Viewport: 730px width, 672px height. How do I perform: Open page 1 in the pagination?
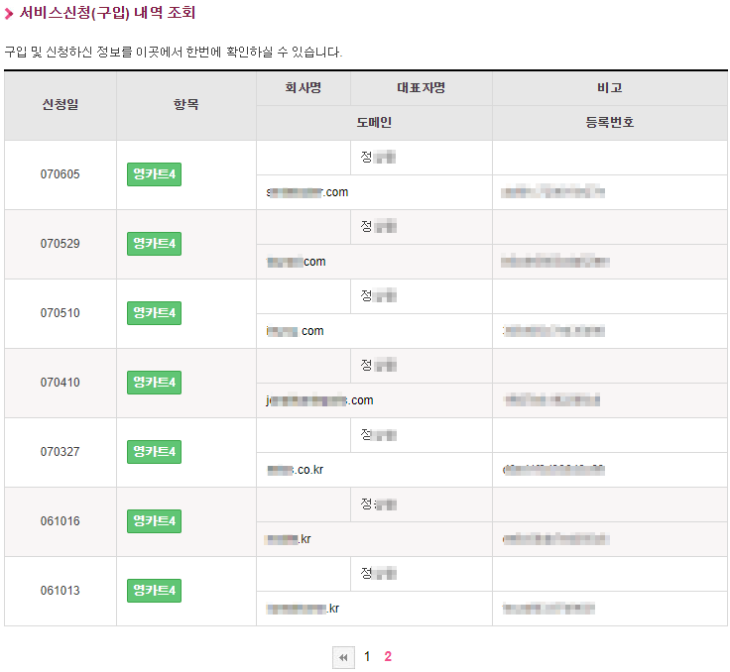click(367, 657)
